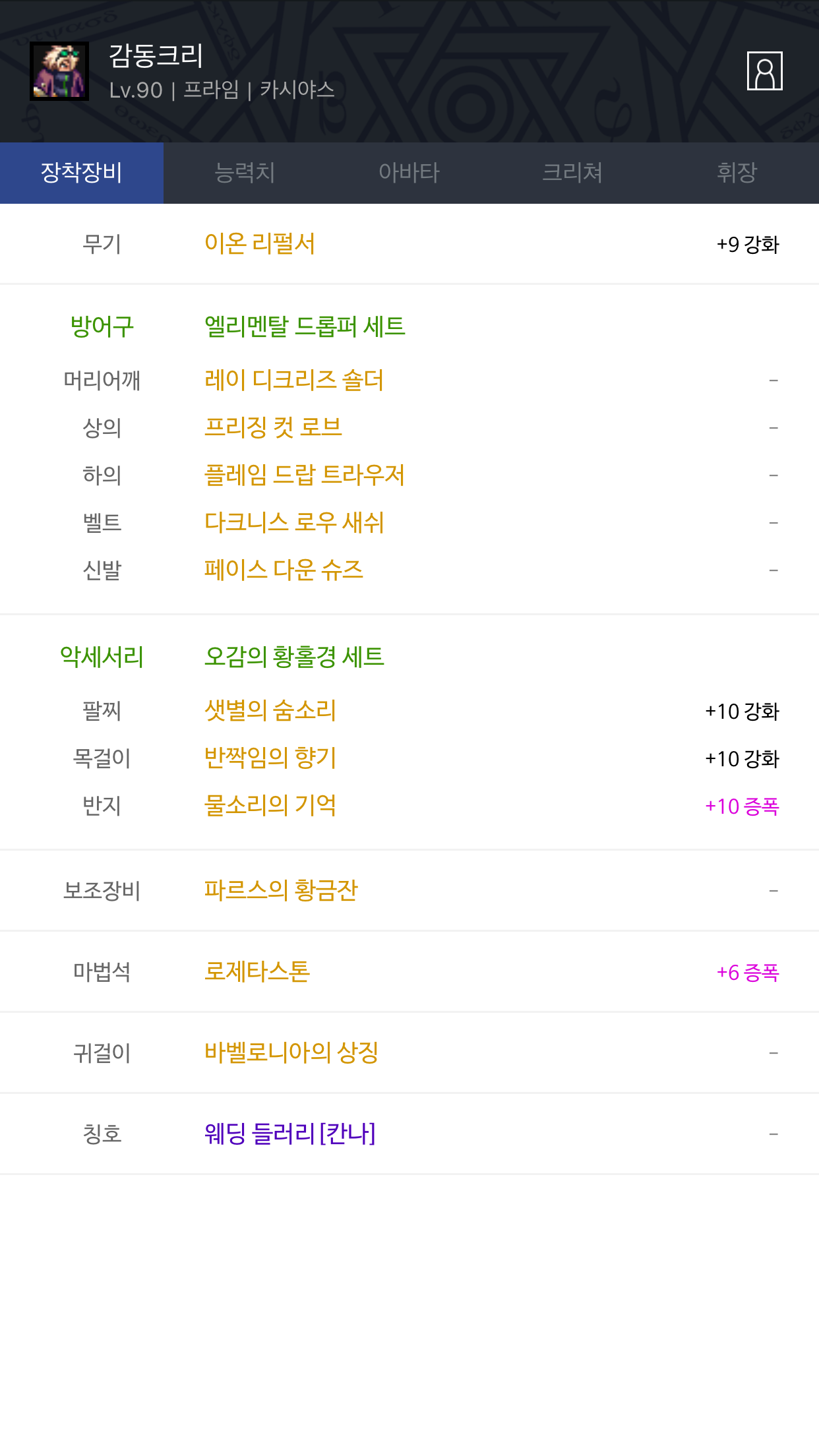Open the 아바타 tab
This screenshot has height=1456, width=819.
tap(409, 173)
